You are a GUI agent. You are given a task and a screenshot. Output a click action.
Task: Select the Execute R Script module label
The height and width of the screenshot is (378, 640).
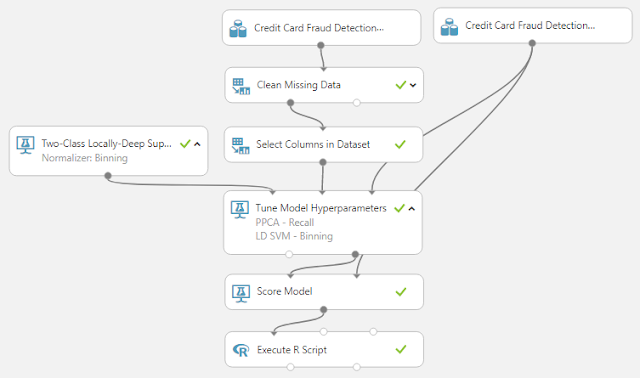click(292, 350)
